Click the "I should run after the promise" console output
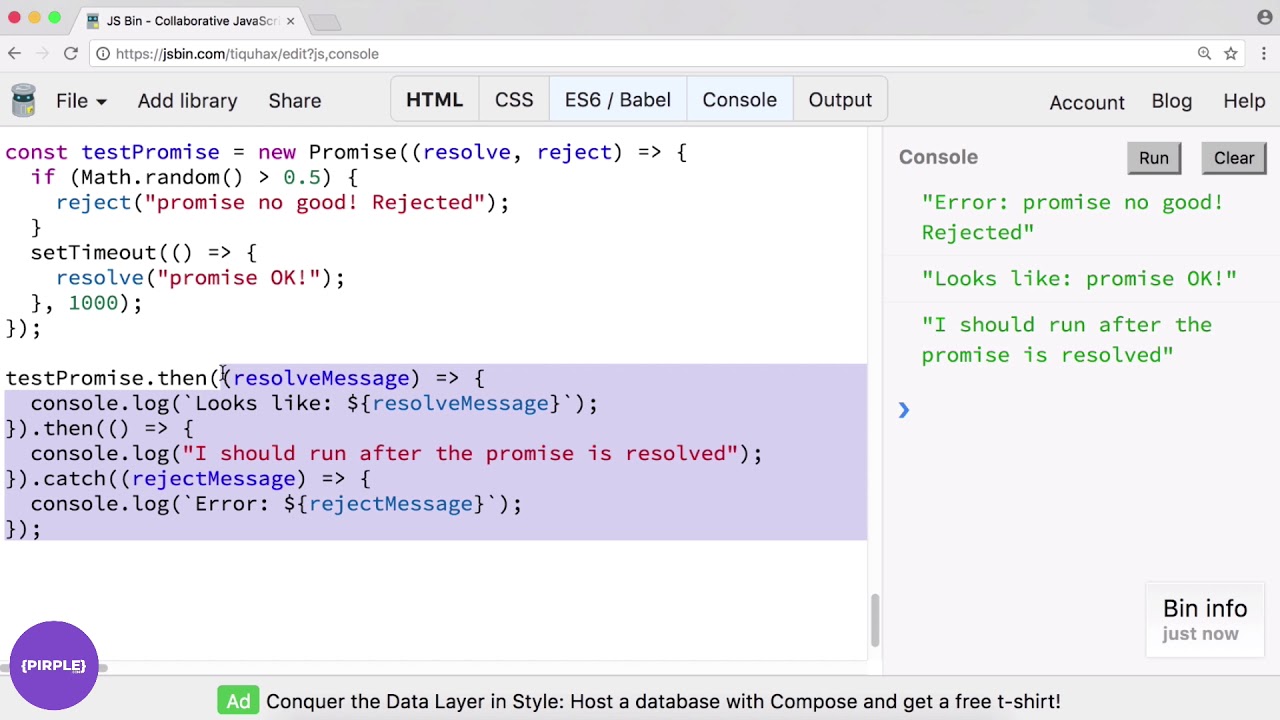Viewport: 1280px width, 720px height. [x=1066, y=340]
